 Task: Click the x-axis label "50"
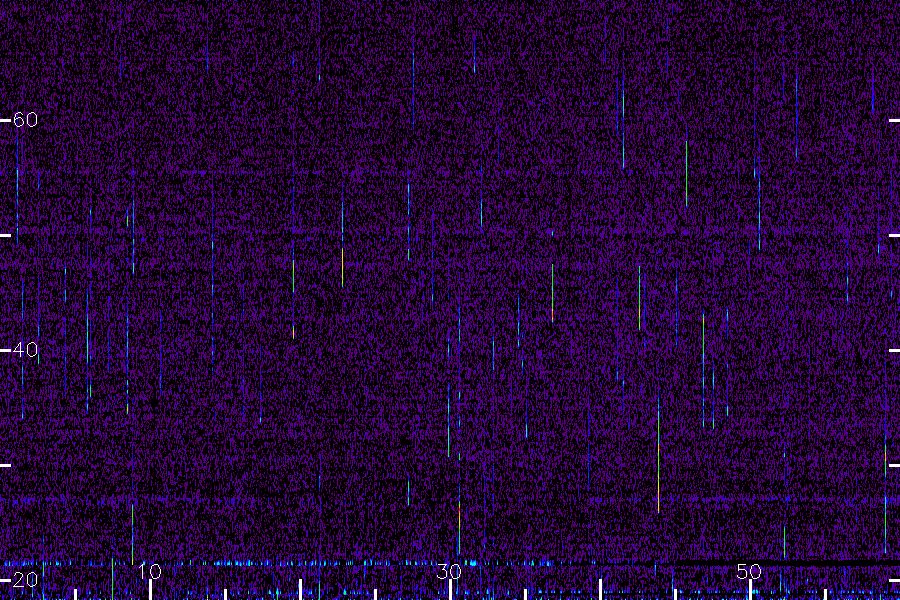click(749, 571)
